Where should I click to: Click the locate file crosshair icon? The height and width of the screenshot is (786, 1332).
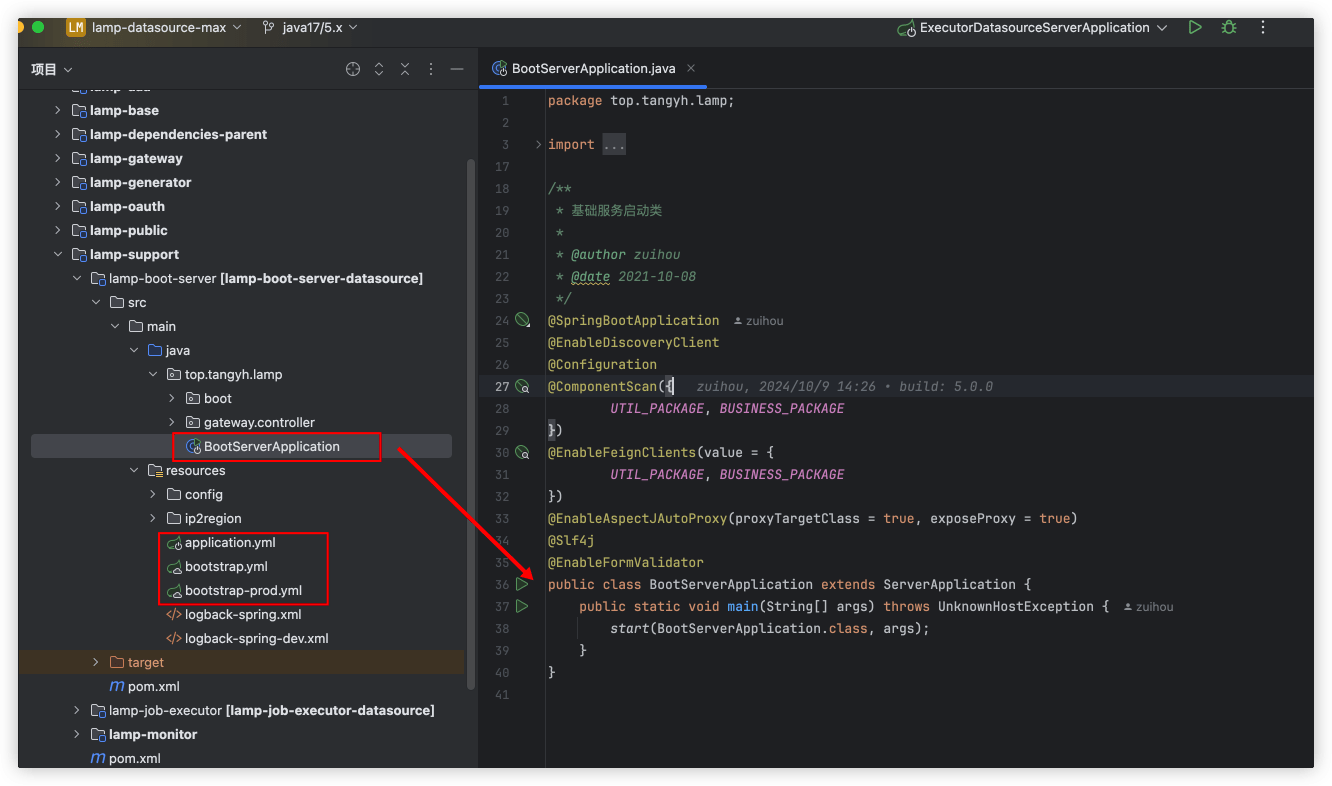[x=353, y=69]
